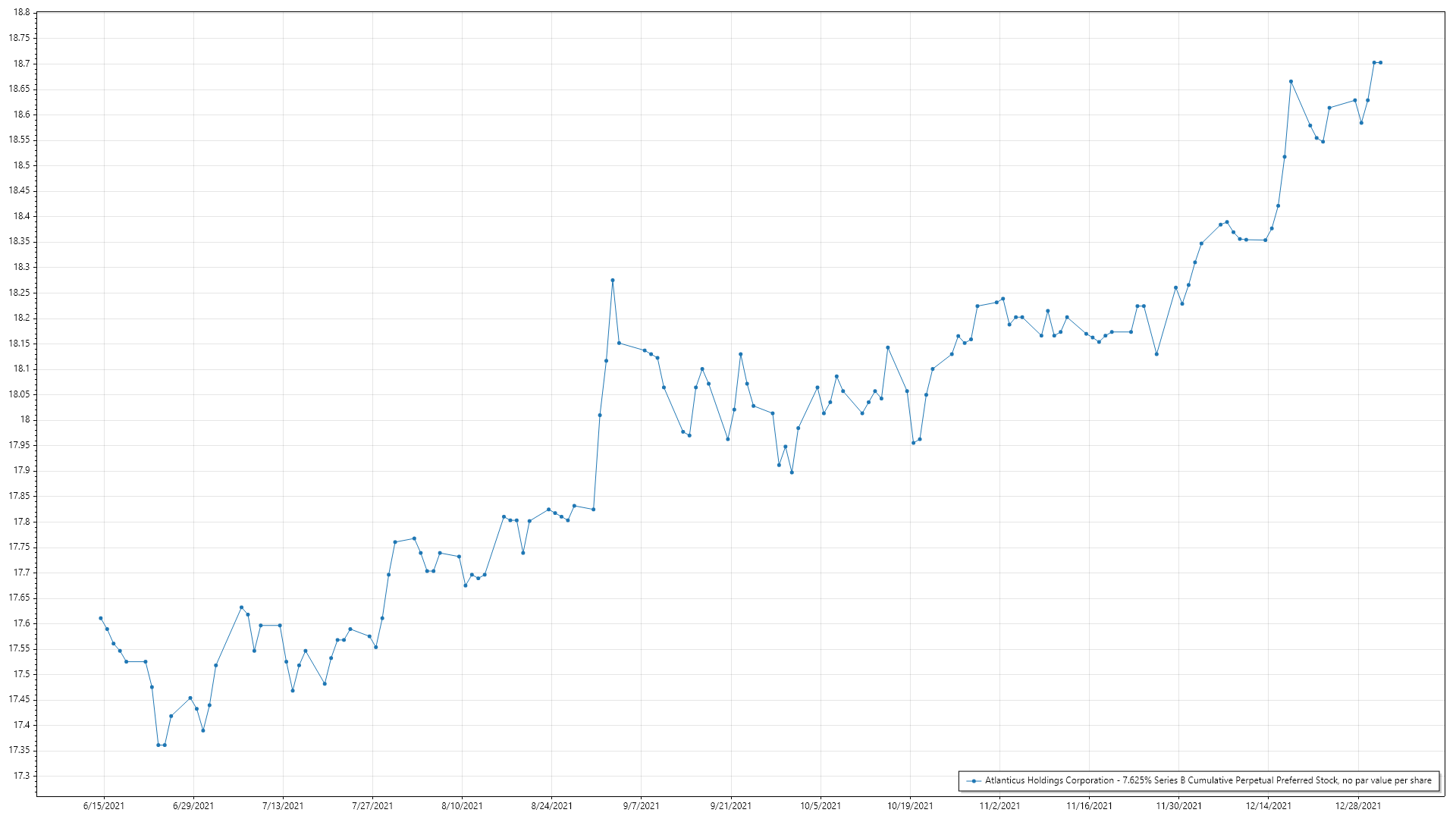Click the Atlanticus Holdings Corporation legend label

click(x=1208, y=780)
